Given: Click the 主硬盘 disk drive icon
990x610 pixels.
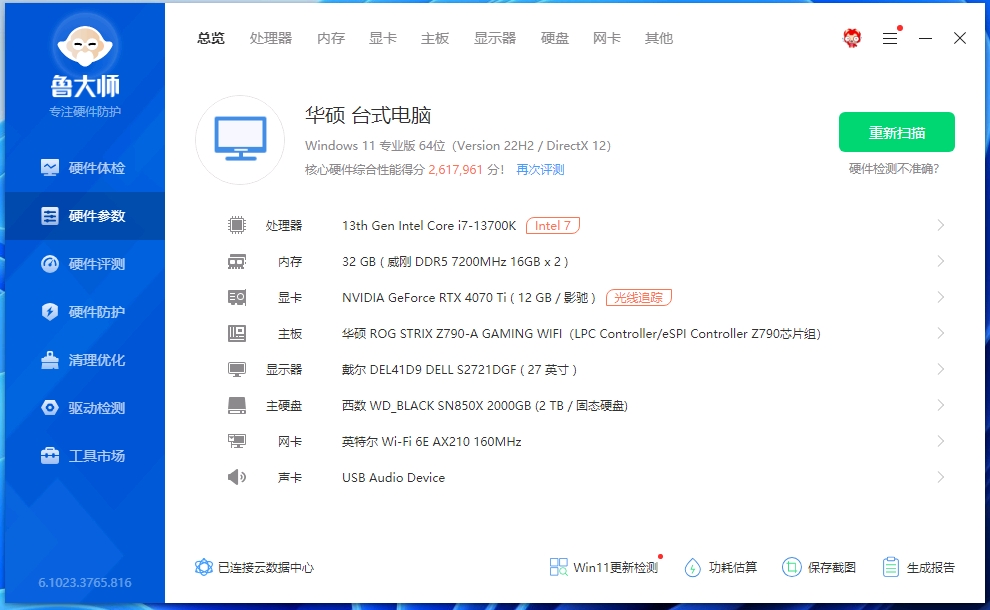Looking at the screenshot, I should click(237, 405).
